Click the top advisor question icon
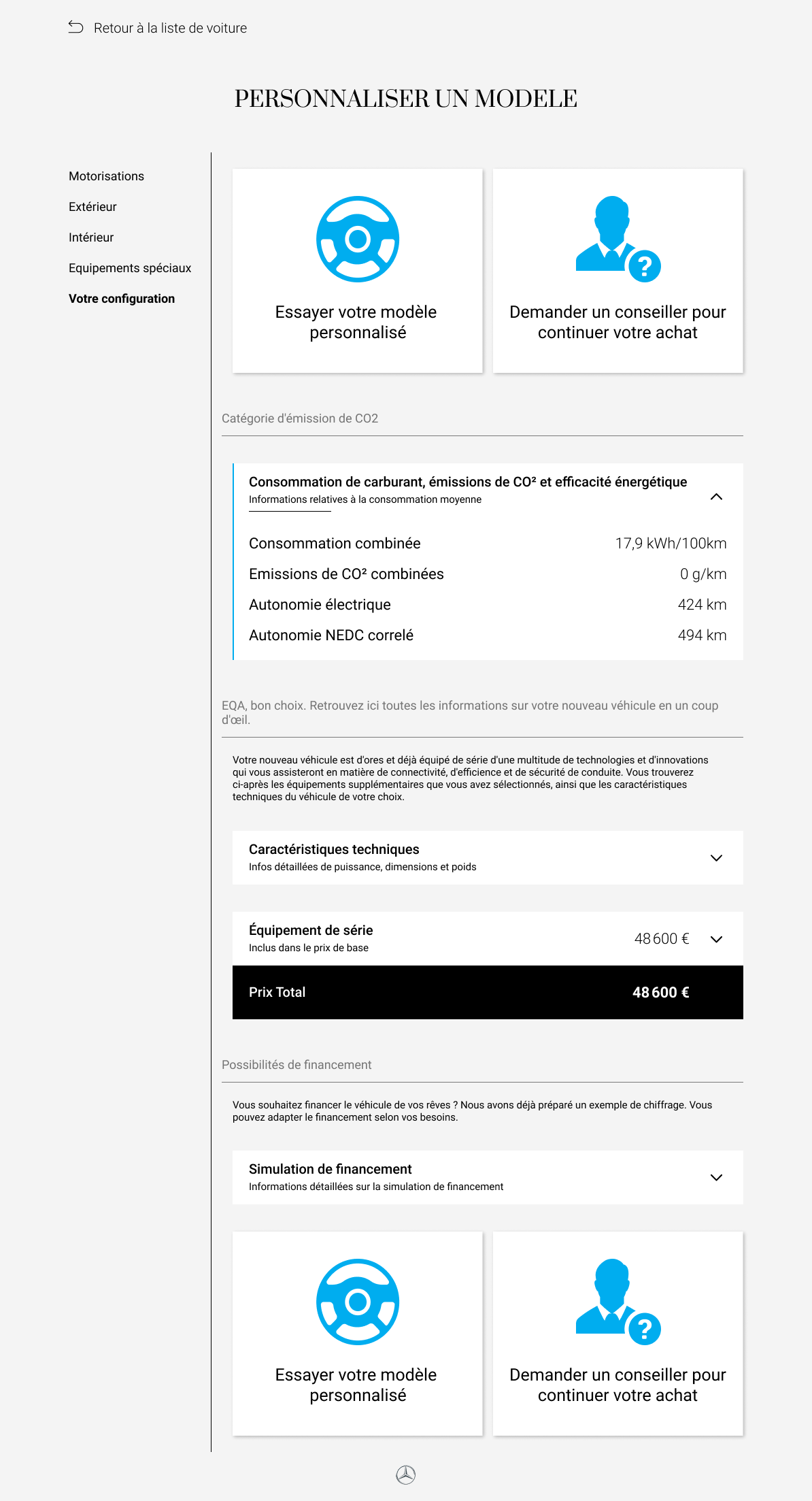The image size is (812, 1501). pos(618,239)
